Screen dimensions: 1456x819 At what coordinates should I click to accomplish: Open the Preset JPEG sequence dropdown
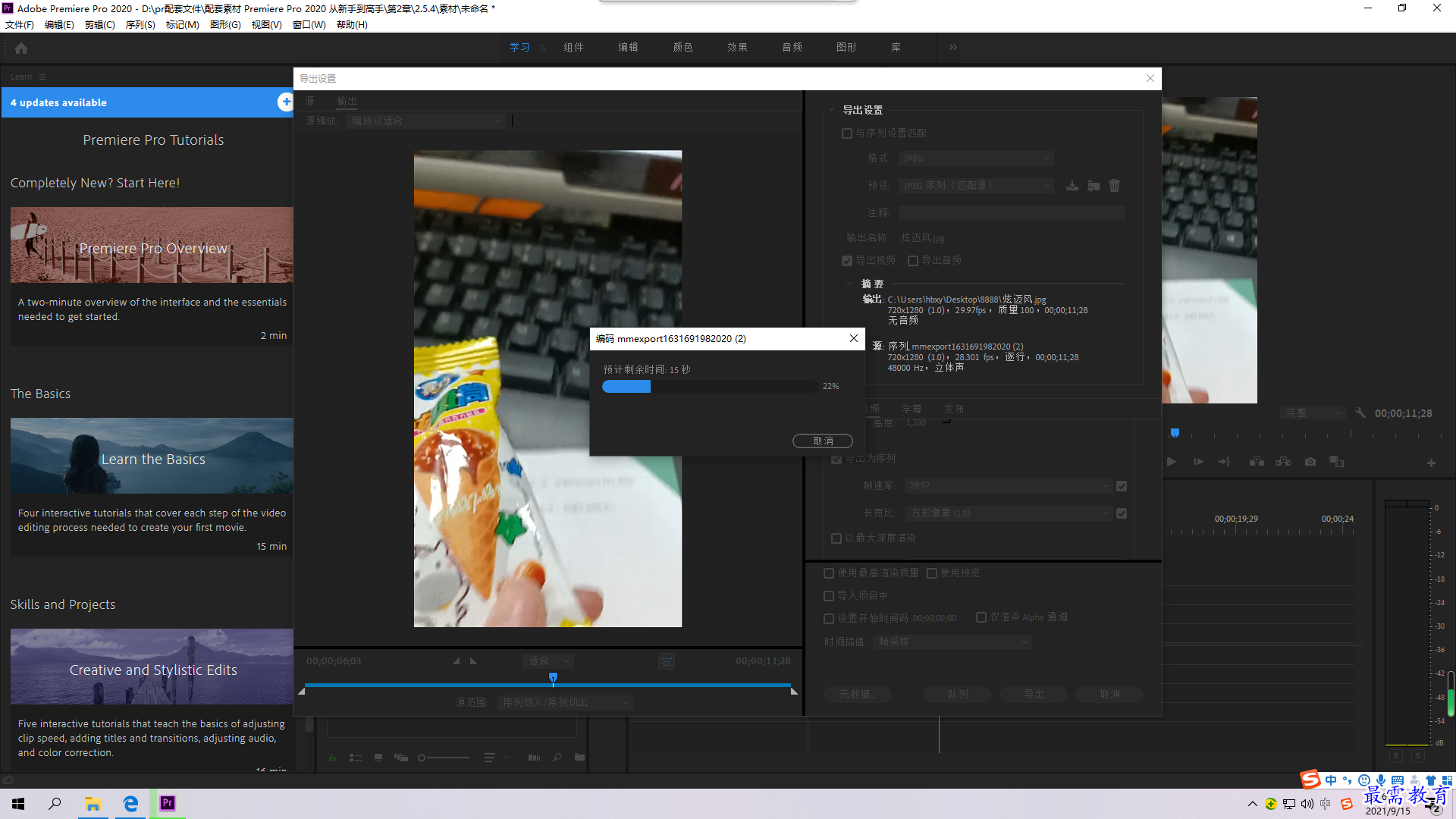pos(976,186)
